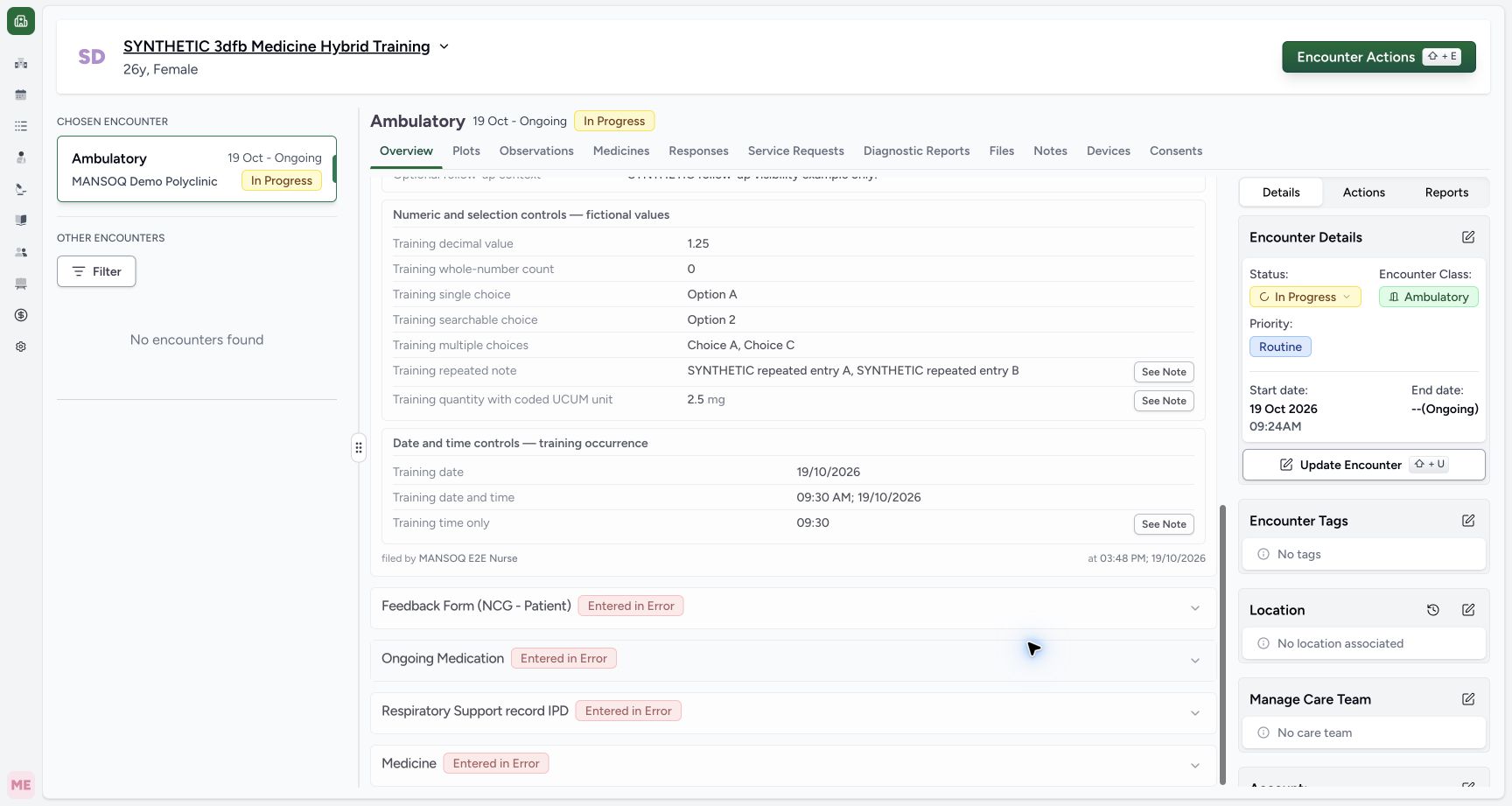Click the ME user avatar

pyautogui.click(x=21, y=785)
